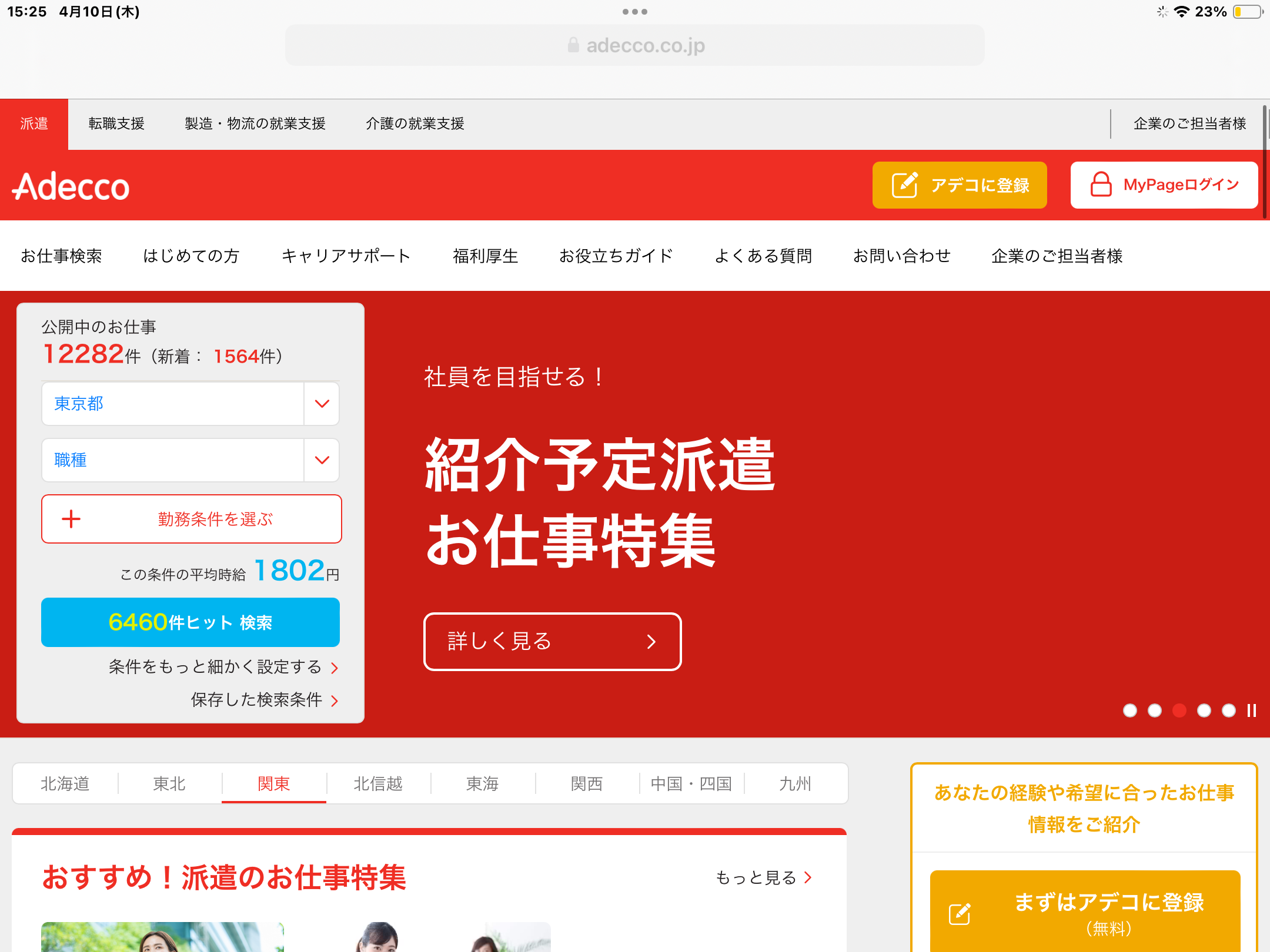The height and width of the screenshot is (952, 1270).
Task: Click the plus icon in 勤務条件を選ぶ
Action: (x=71, y=519)
